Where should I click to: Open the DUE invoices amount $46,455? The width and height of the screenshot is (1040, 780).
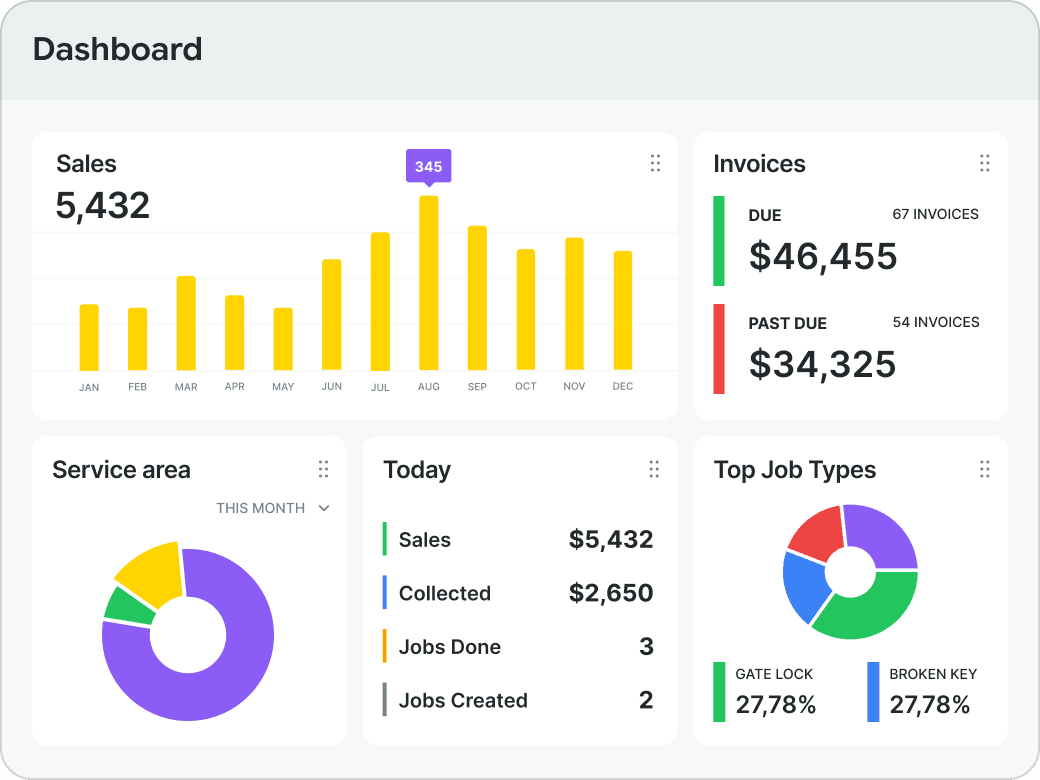[823, 257]
